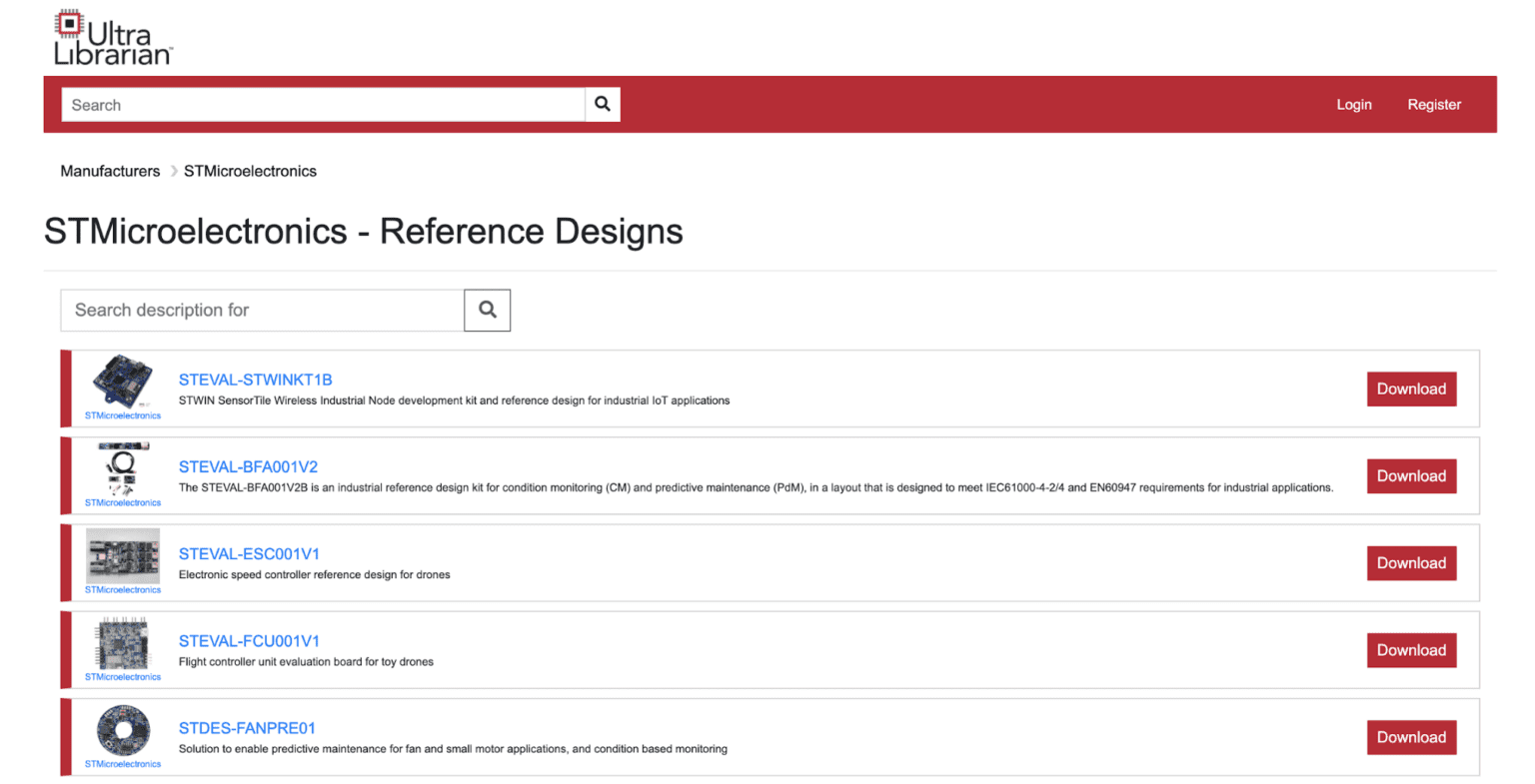Open the STEVAL-BFA001V2 product page
1535x784 pixels.
point(252,465)
